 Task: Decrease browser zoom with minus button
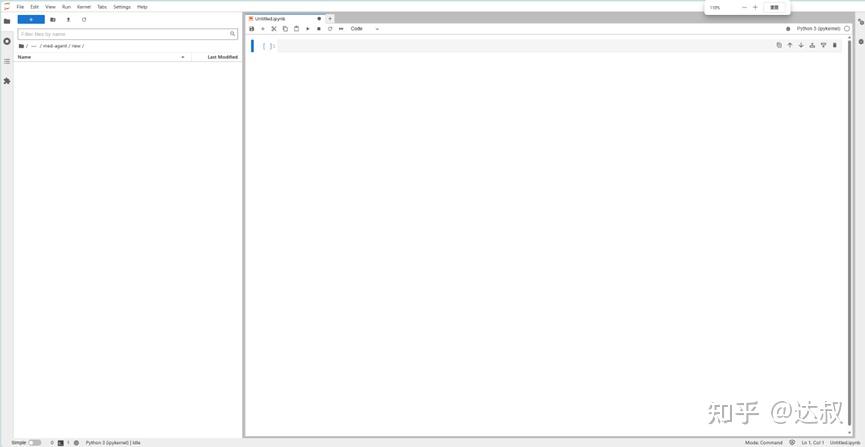(x=744, y=7)
